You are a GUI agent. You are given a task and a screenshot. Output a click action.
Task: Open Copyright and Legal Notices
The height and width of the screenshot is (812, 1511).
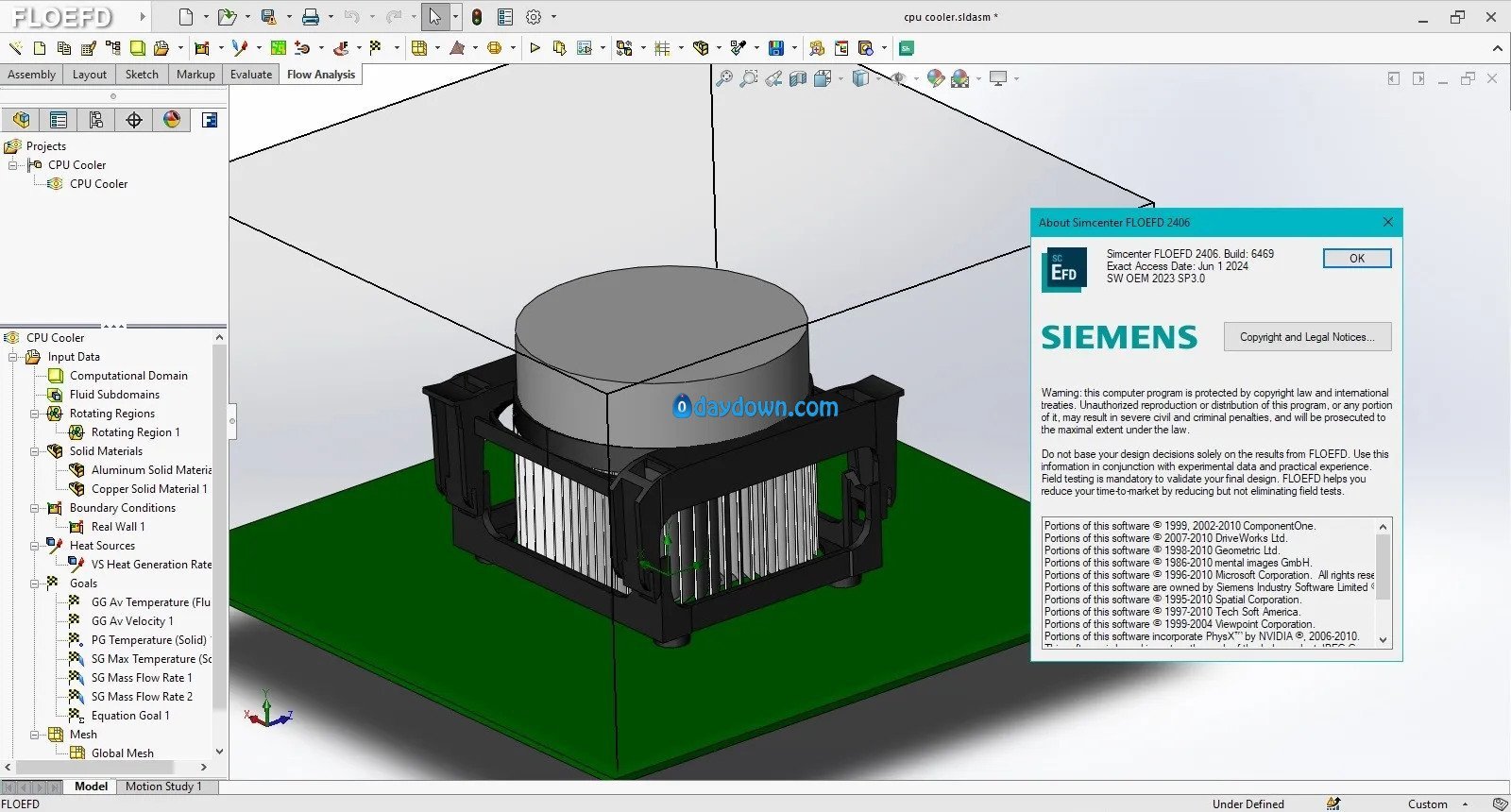(1307, 337)
